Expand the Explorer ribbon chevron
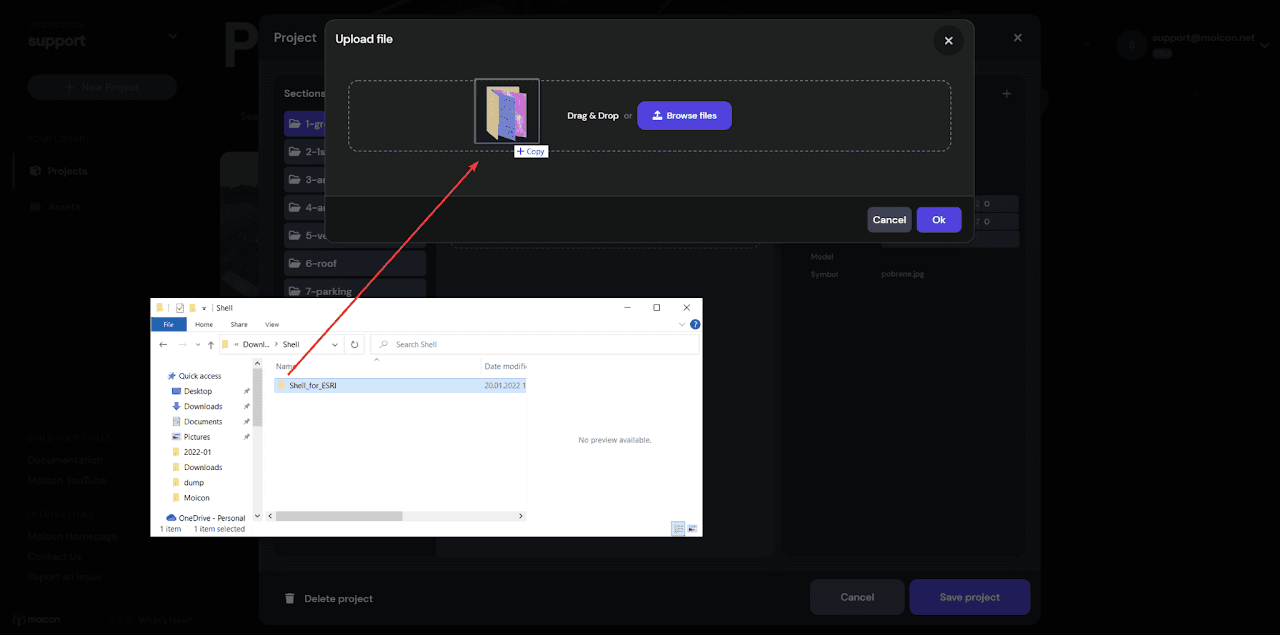This screenshot has height=635, width=1280. [x=683, y=325]
